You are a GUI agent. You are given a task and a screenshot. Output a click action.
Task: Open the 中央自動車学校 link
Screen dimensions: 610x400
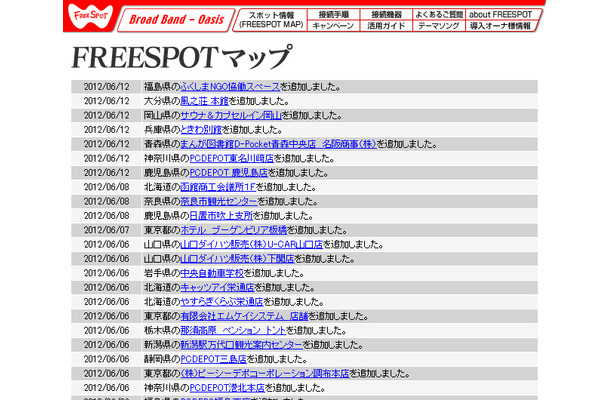[x=212, y=274]
